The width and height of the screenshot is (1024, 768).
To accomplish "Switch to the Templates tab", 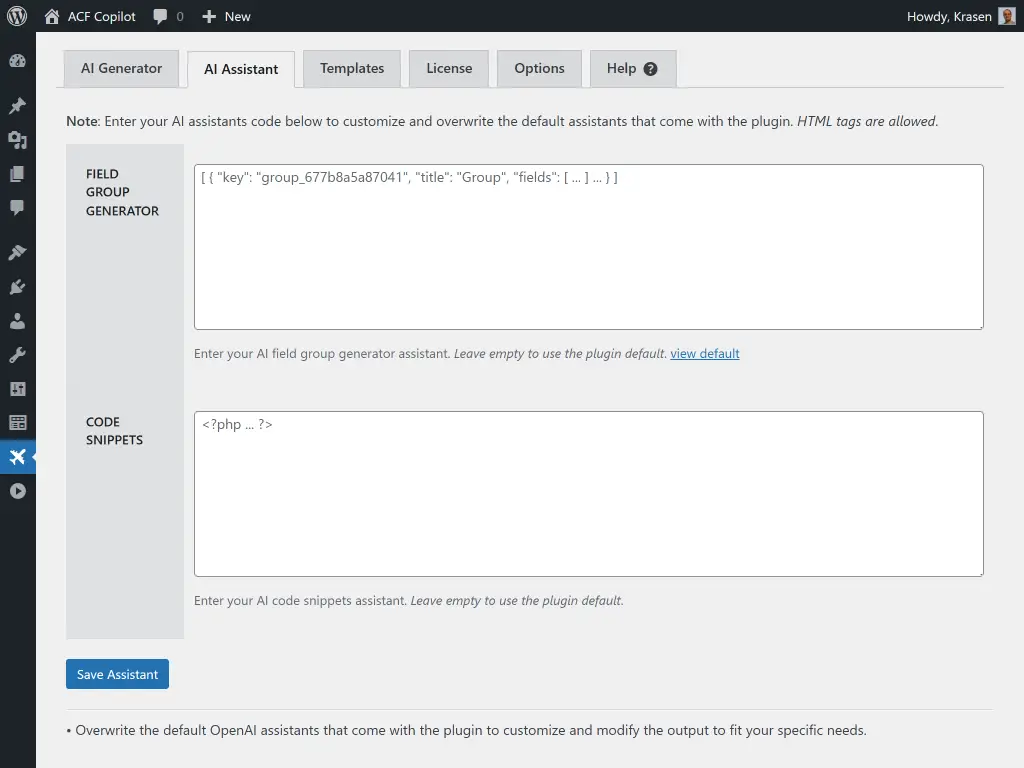I will (351, 68).
